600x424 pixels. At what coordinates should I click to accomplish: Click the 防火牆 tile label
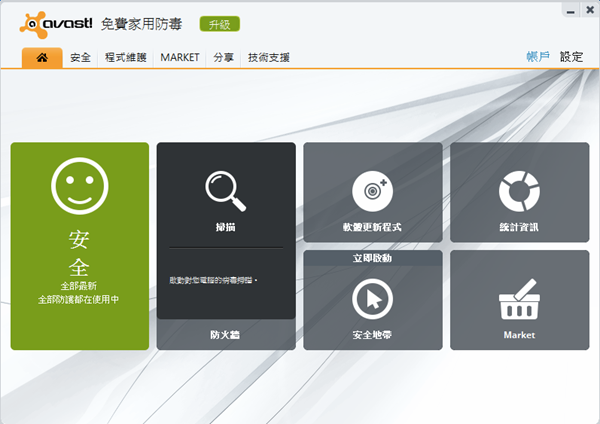225,335
